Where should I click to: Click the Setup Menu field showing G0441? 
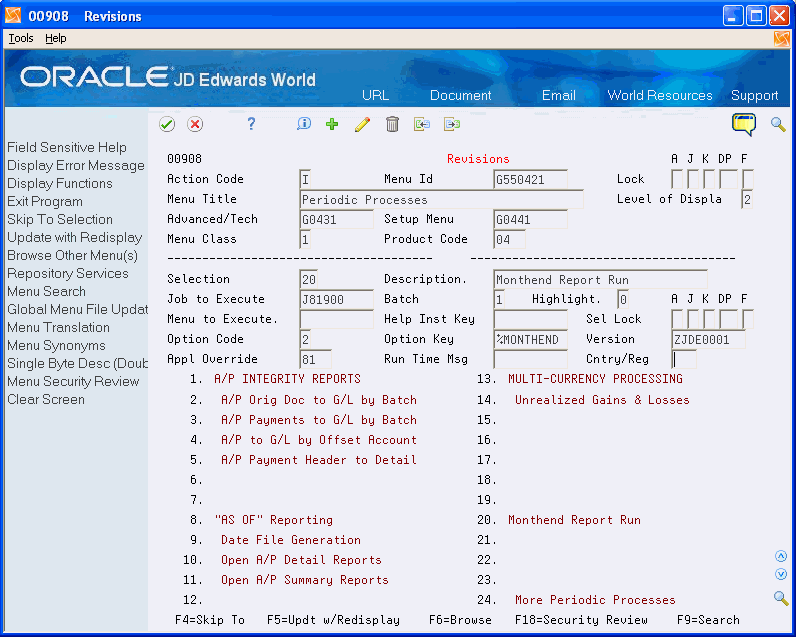(x=530, y=219)
